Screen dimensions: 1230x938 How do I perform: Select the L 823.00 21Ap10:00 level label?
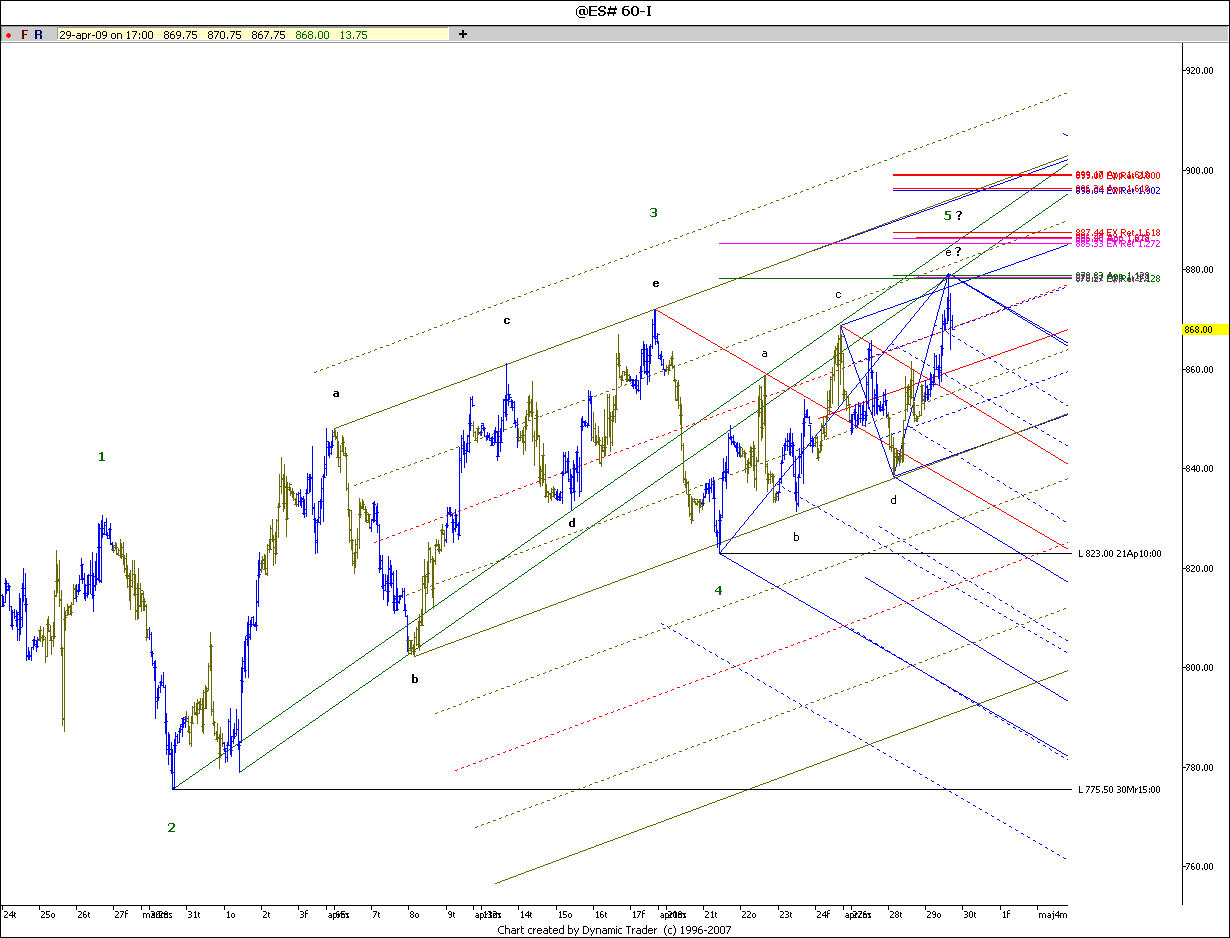pos(1119,553)
